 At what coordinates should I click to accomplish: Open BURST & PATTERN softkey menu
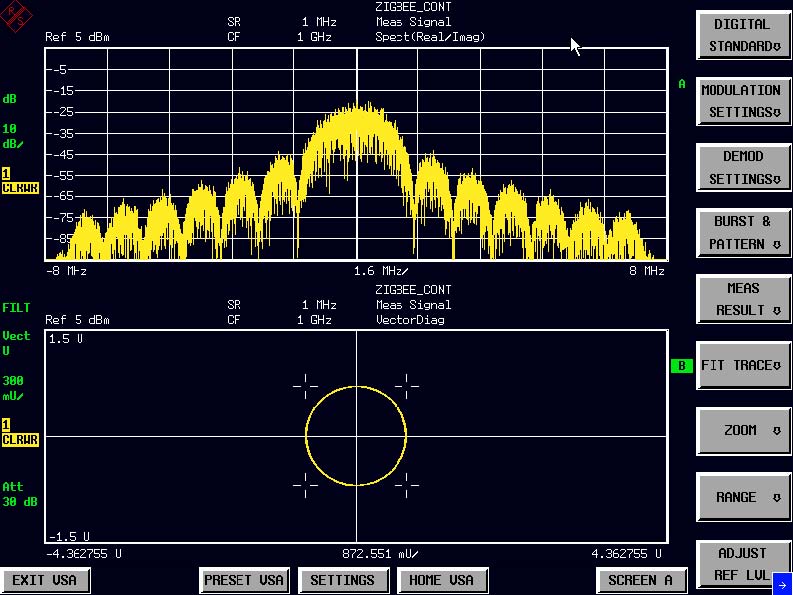tap(743, 233)
